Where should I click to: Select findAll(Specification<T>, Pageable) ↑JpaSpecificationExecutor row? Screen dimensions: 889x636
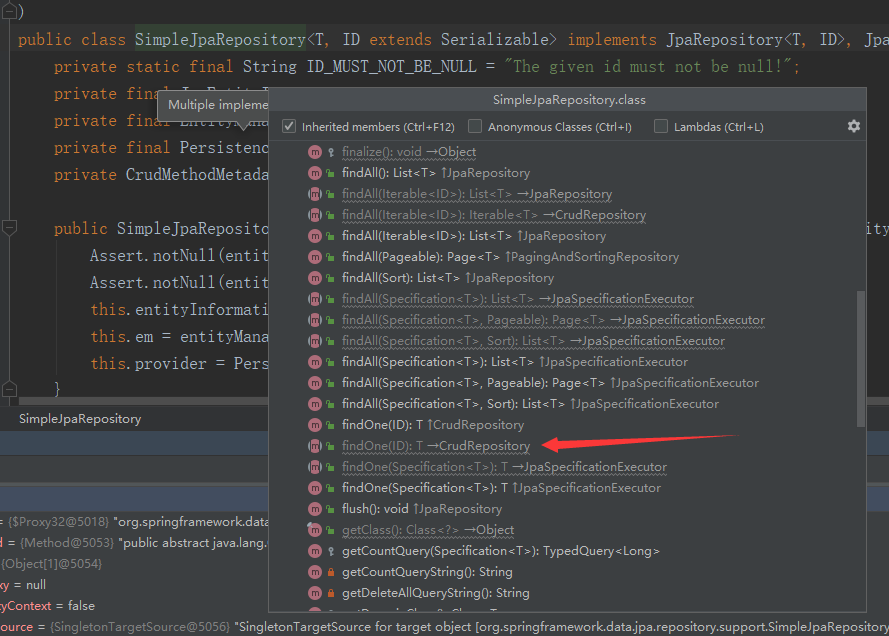coord(567,383)
